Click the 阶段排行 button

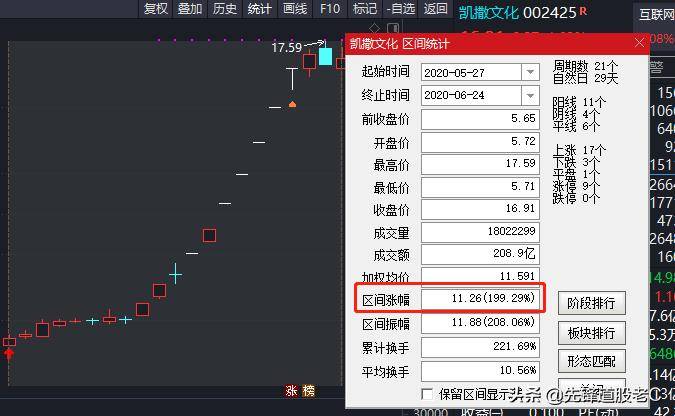coord(591,303)
